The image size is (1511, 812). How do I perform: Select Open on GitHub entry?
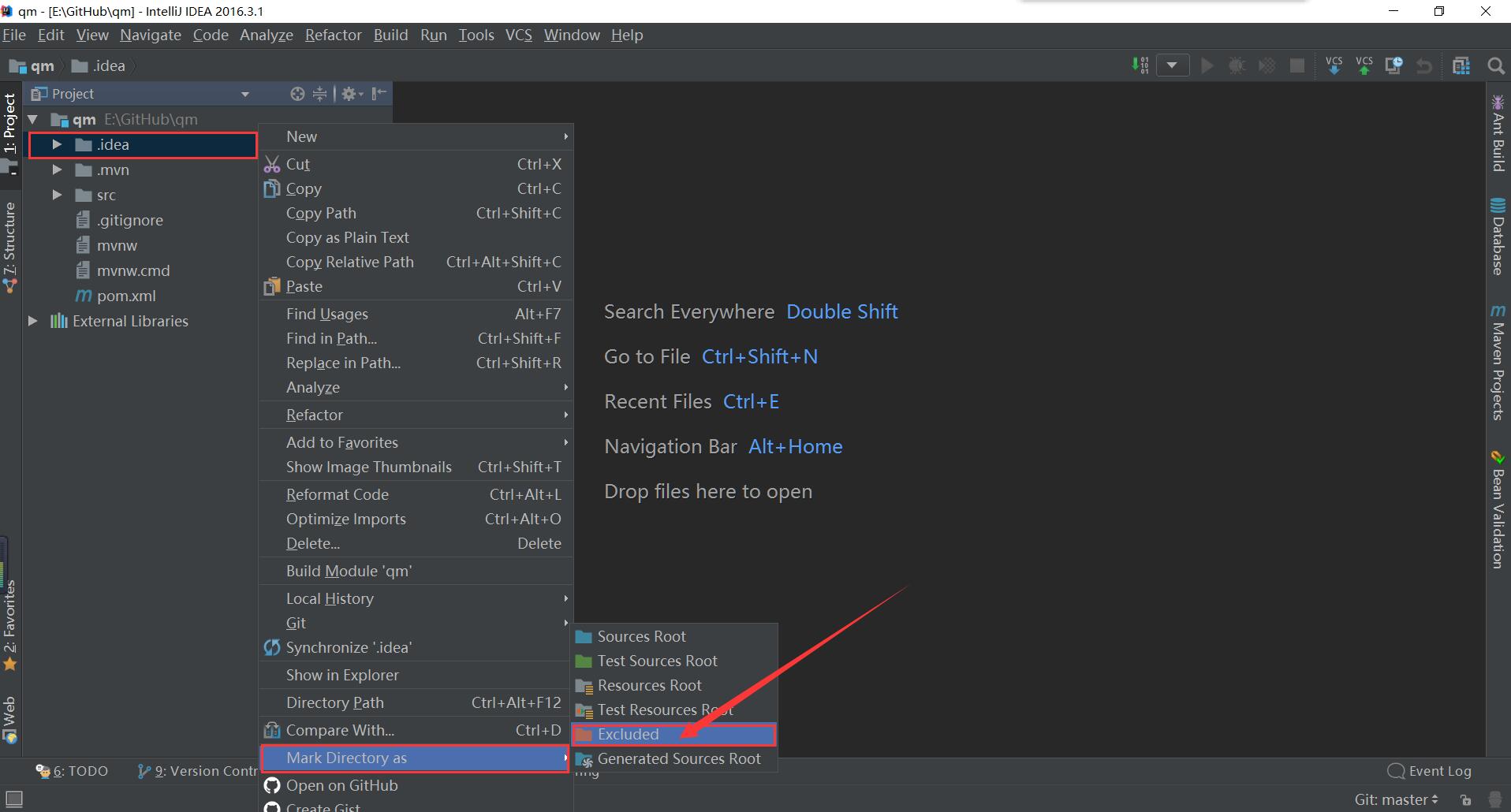416,785
